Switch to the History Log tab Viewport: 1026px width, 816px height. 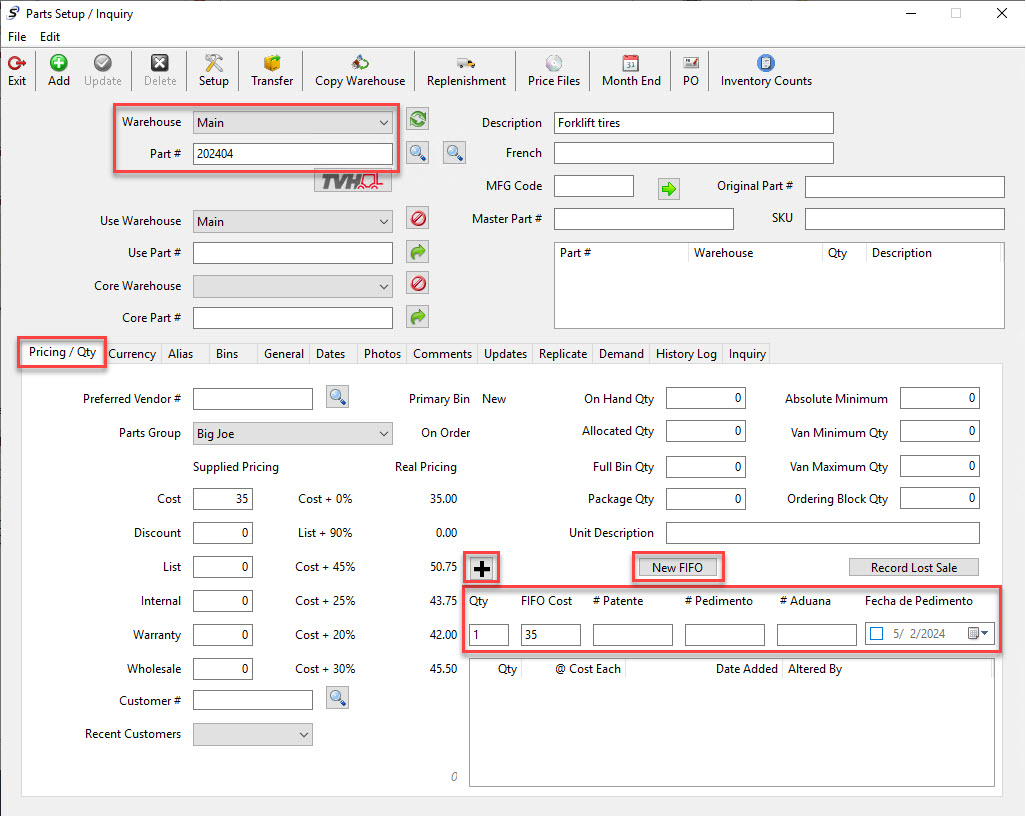[686, 353]
